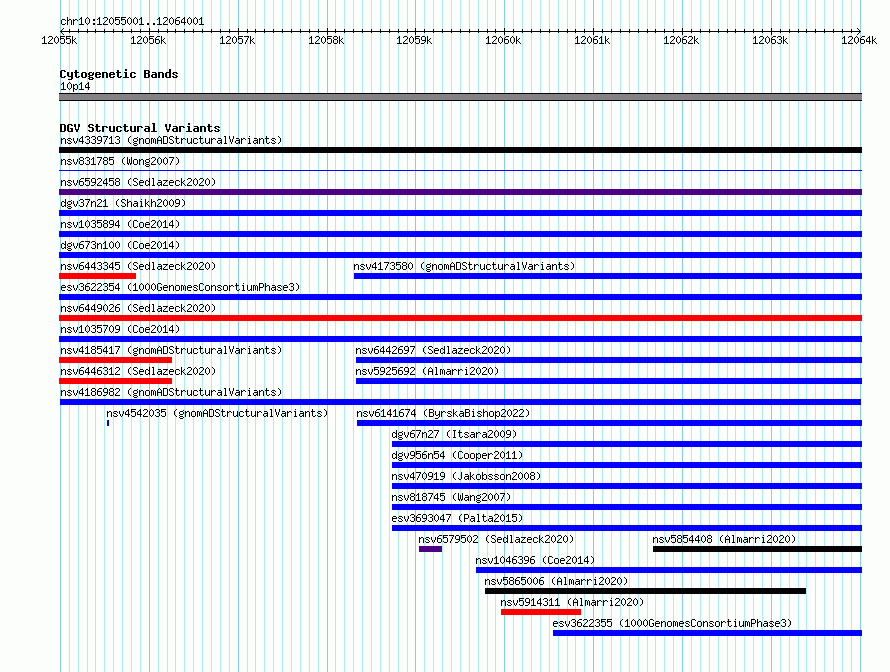Click the 12056k ruler tick label

pyautogui.click(x=148, y=40)
